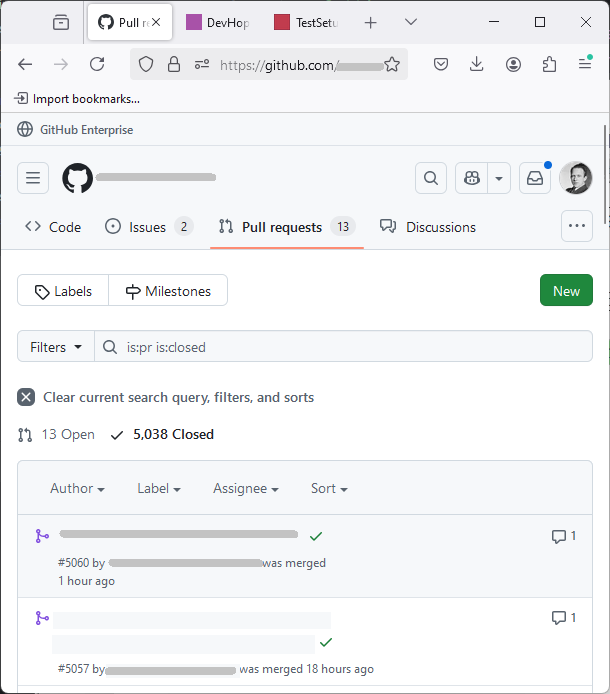The width and height of the screenshot is (610, 694).
Task: Show the 13 Open pull requests
Action: pos(56,435)
